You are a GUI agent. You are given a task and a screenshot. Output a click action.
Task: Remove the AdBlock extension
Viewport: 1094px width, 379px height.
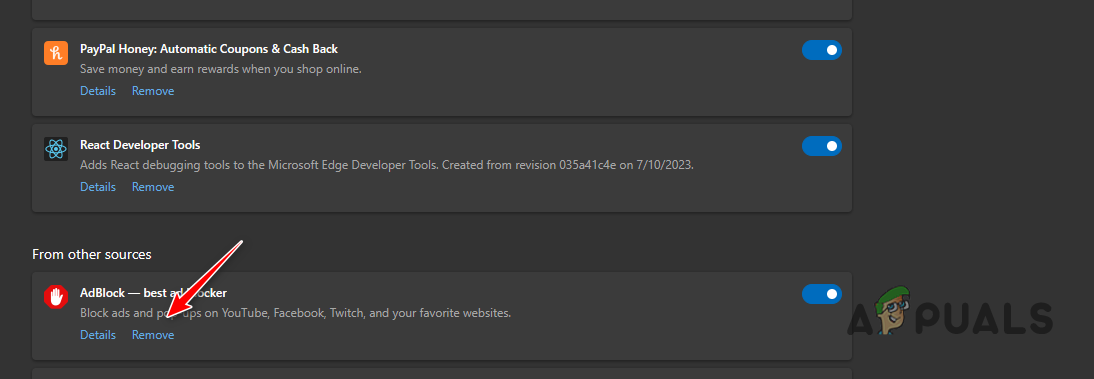pyautogui.click(x=153, y=335)
